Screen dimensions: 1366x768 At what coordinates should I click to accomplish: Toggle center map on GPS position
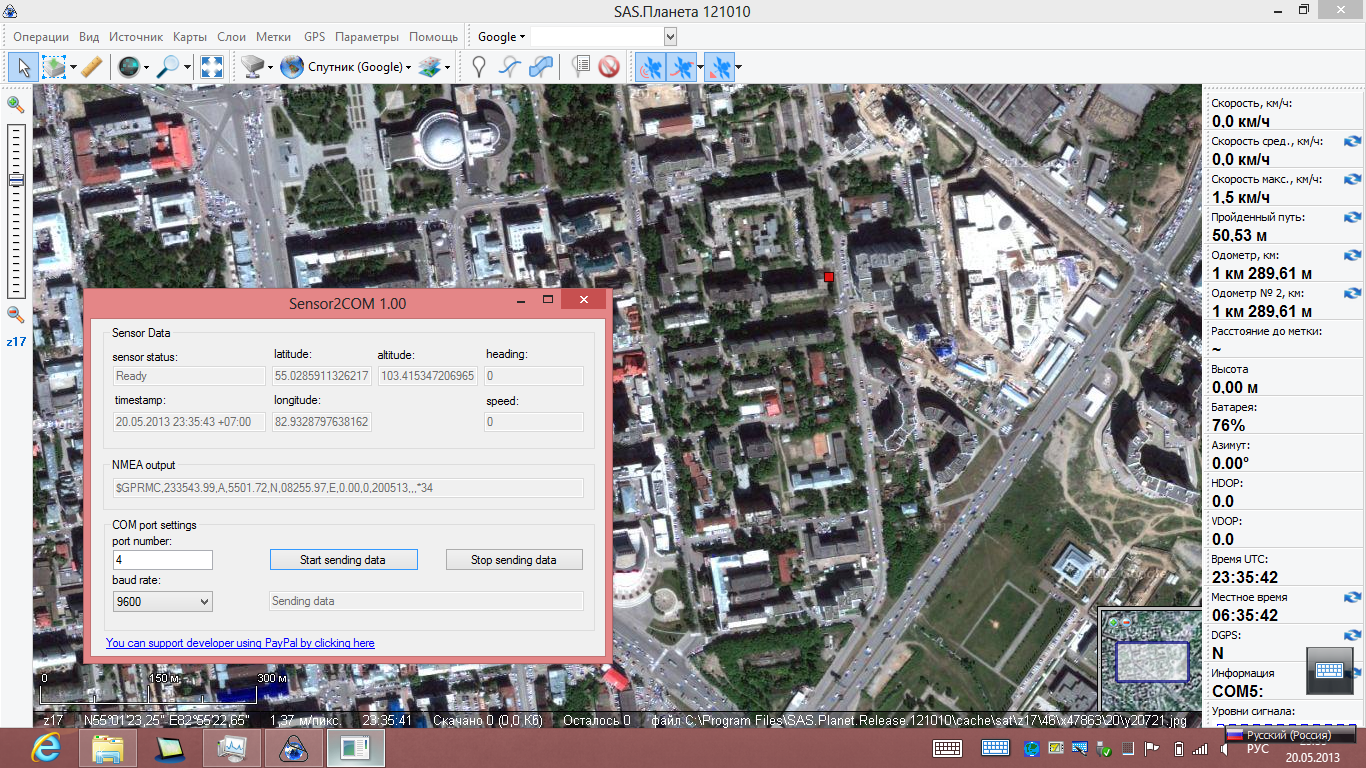tap(717, 67)
